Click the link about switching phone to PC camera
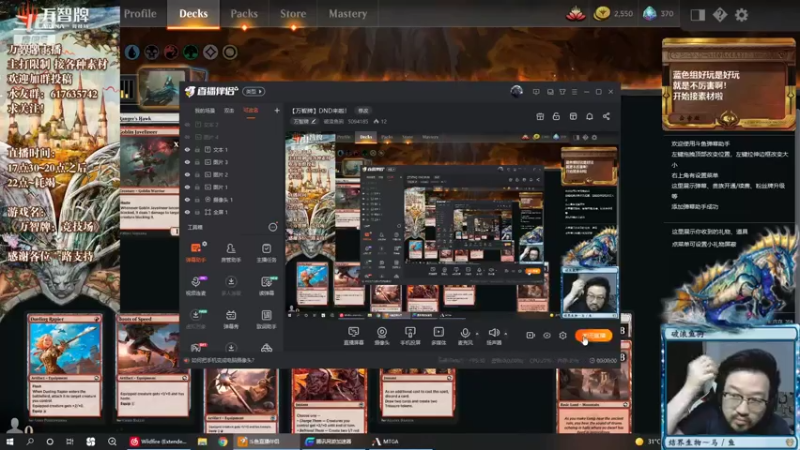 [222, 360]
